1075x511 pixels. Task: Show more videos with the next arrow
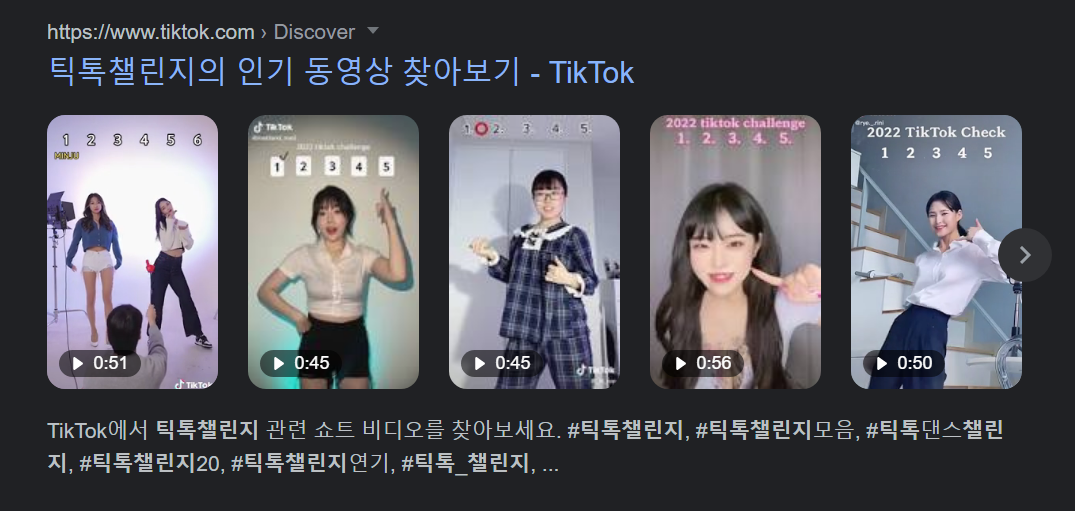pyautogui.click(x=1024, y=255)
